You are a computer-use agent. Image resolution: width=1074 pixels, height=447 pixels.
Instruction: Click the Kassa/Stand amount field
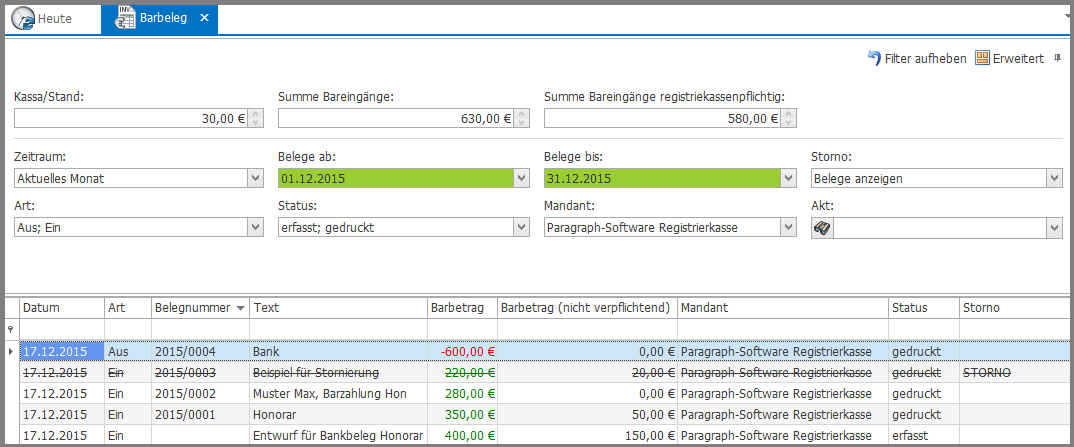tap(131, 118)
